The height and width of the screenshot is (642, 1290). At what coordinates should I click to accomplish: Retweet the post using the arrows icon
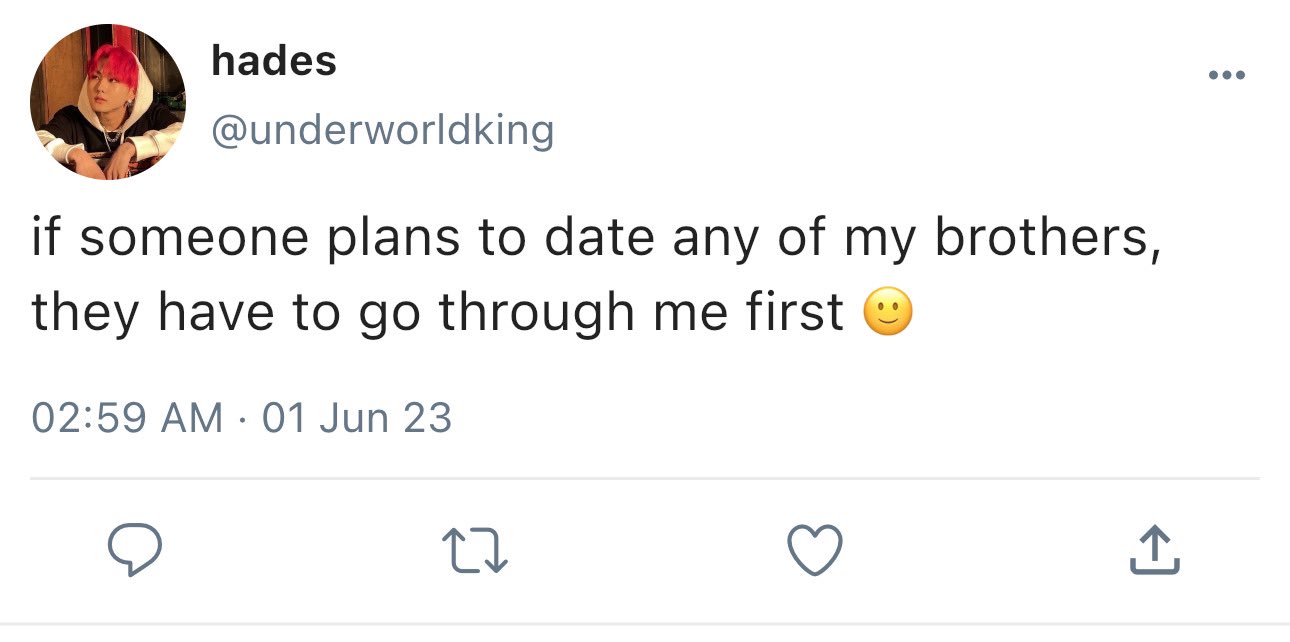pos(476,552)
